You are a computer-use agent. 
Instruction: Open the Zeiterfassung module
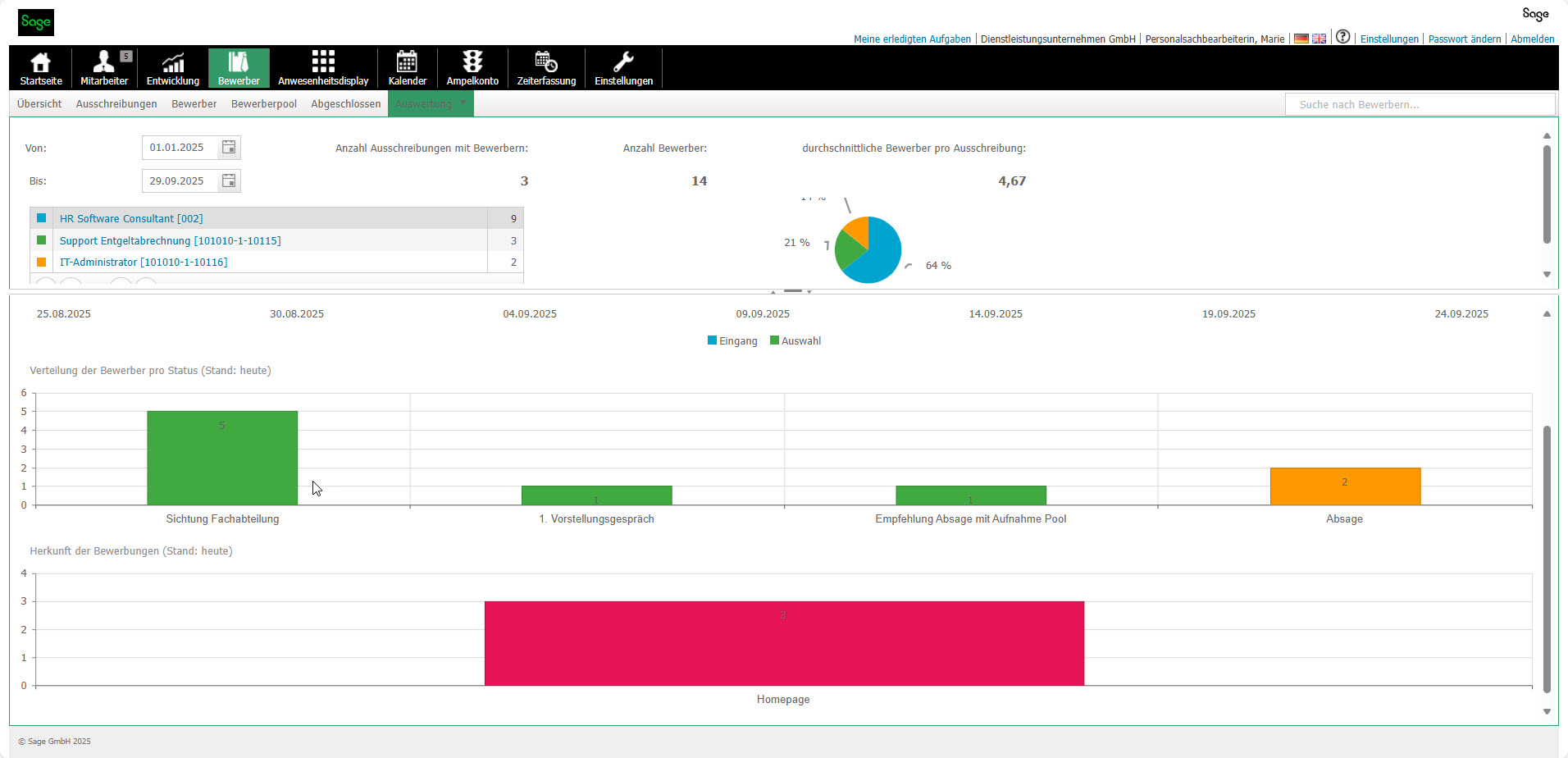pyautogui.click(x=546, y=68)
